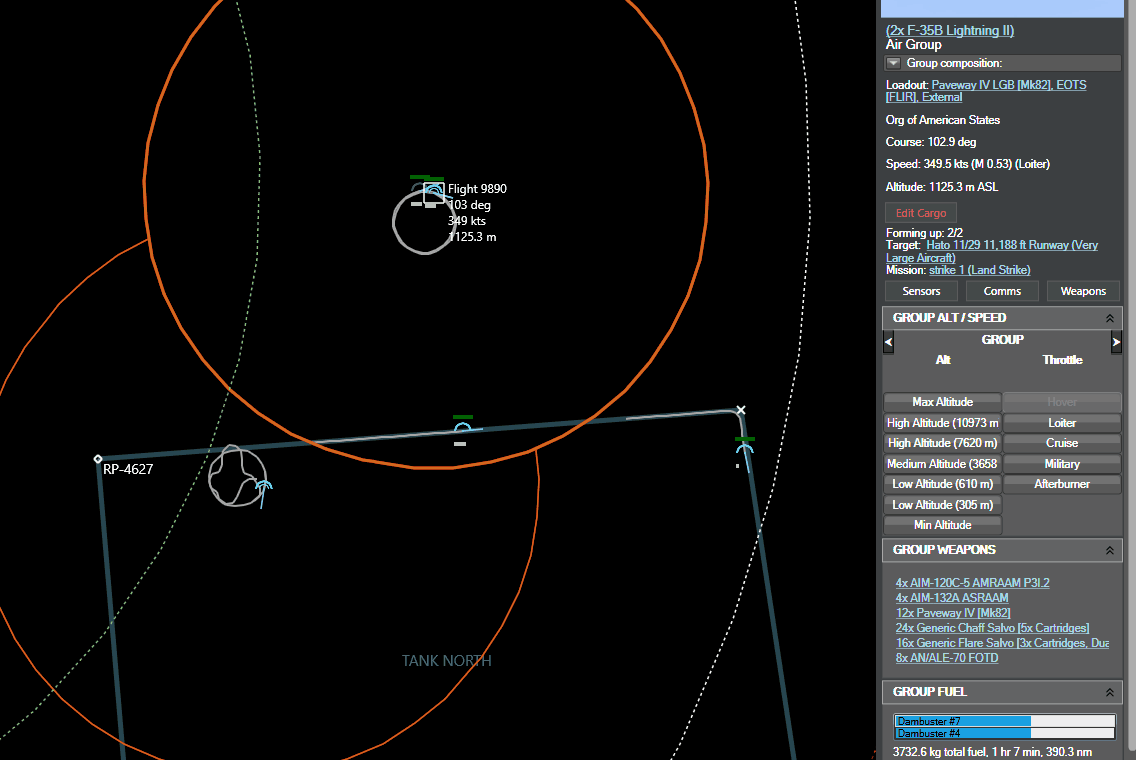Collapse the GROUP FUEL section
Screen dimensions: 1136x760
pos(1109,693)
